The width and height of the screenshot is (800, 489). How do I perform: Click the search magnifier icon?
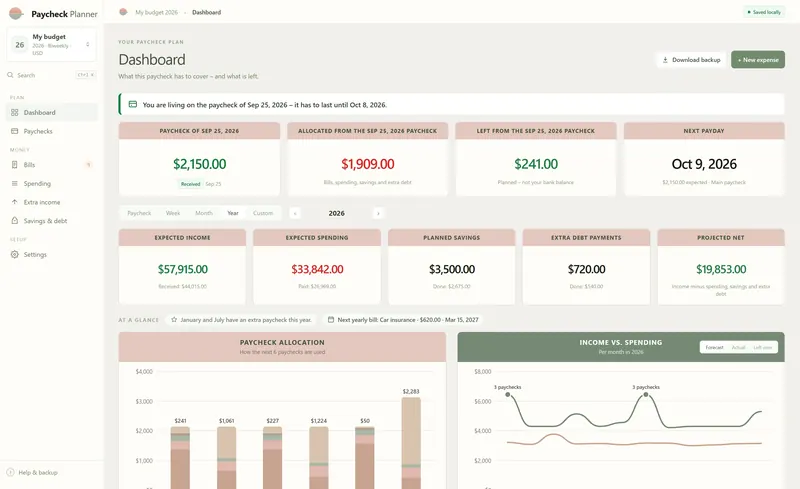10,75
